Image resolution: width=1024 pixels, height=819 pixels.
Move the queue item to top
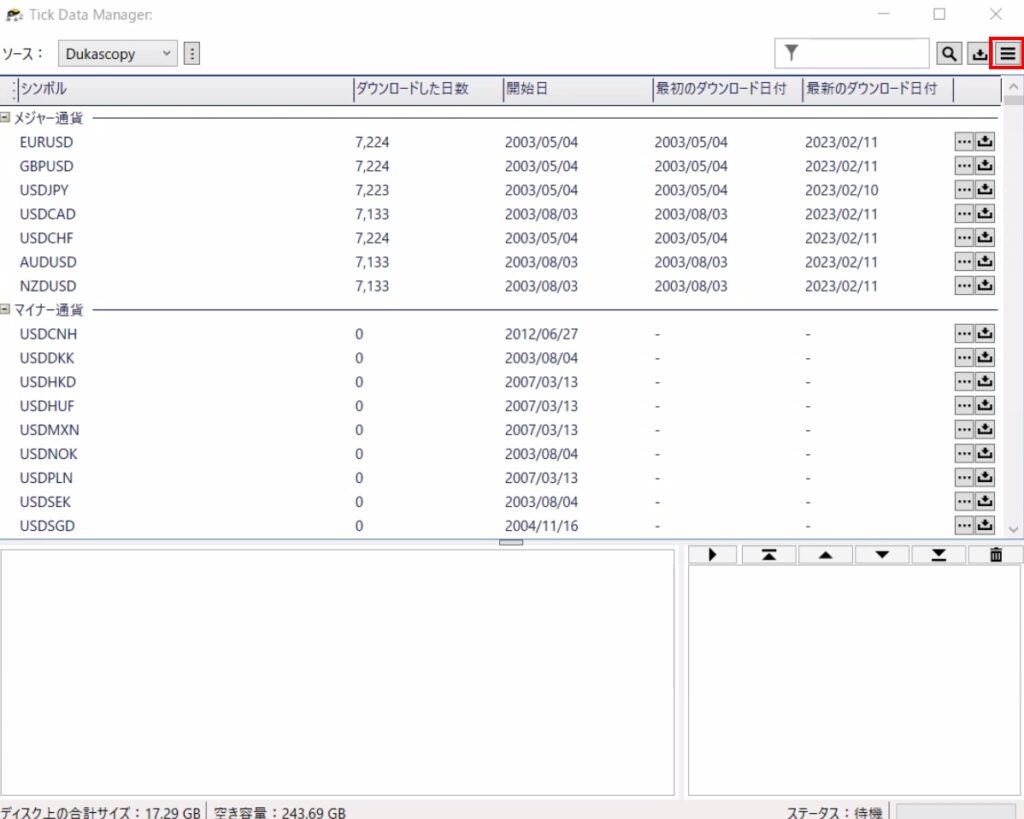769,555
